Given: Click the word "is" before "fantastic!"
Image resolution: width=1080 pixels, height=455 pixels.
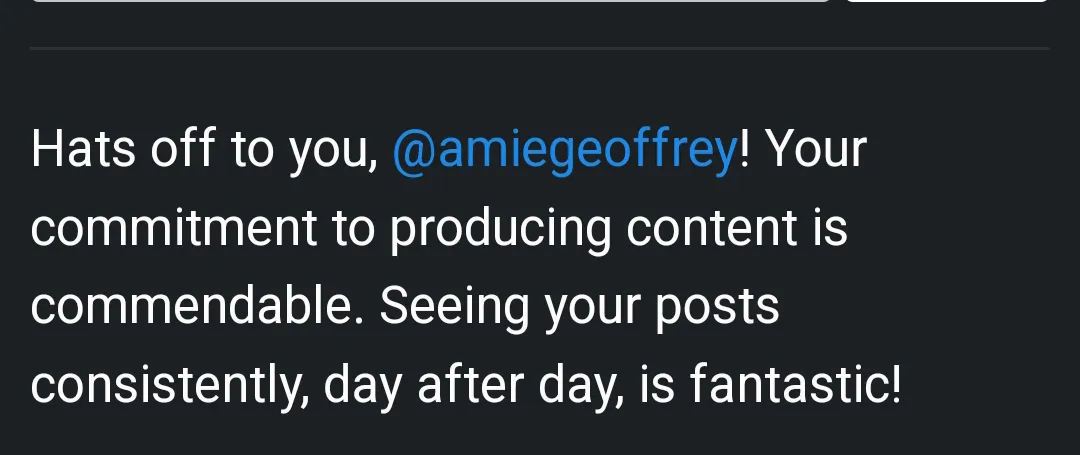Looking at the screenshot, I should tap(657, 384).
